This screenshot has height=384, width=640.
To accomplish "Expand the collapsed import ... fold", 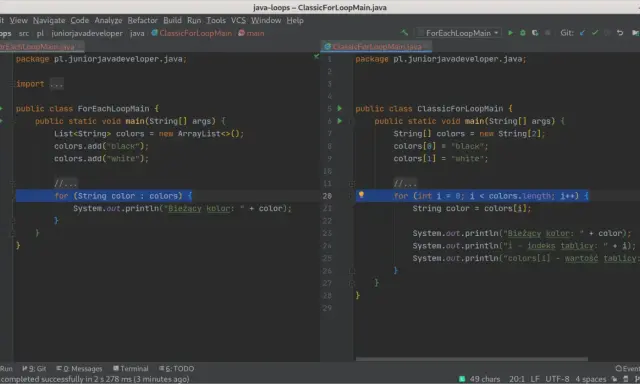I will coord(56,84).
